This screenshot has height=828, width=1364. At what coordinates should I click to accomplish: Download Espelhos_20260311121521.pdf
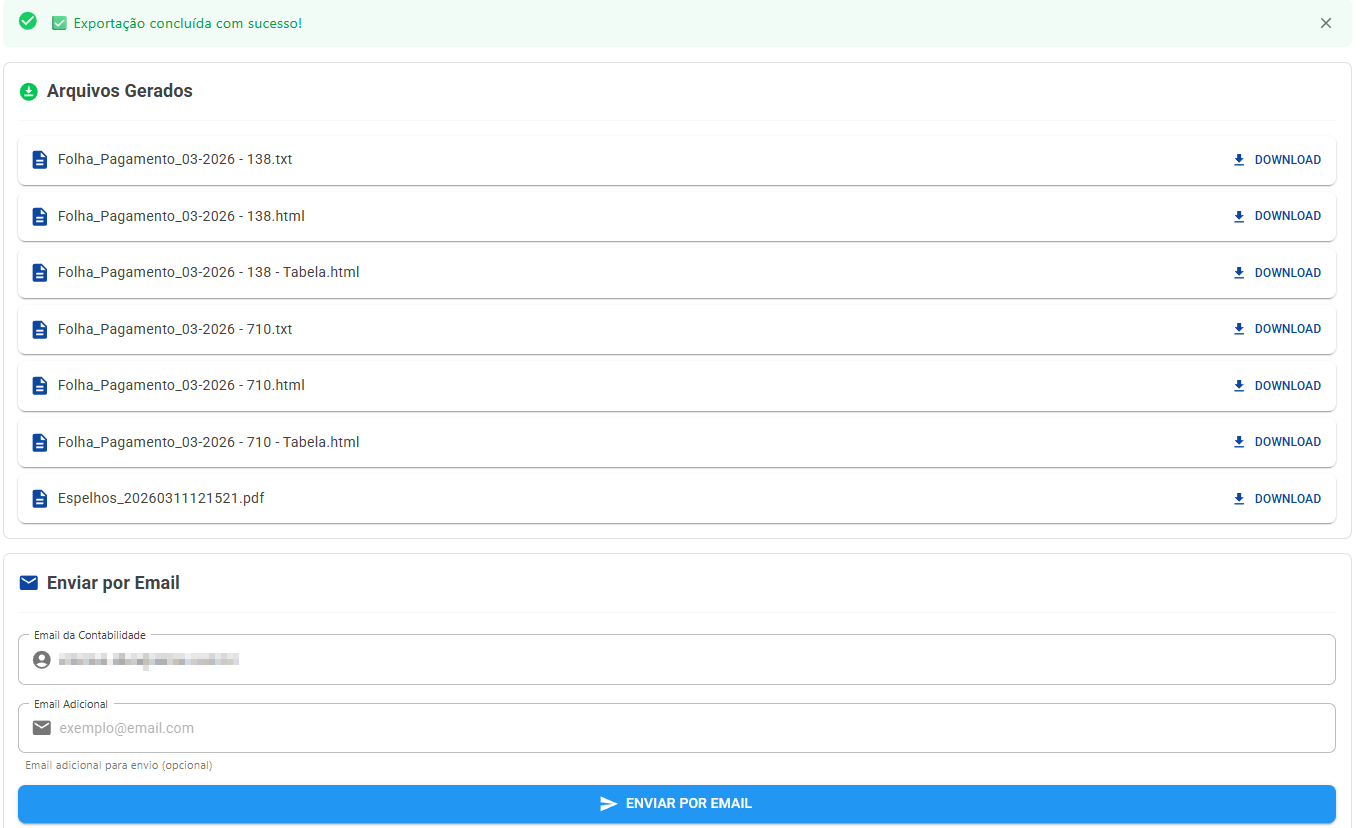click(x=1277, y=499)
